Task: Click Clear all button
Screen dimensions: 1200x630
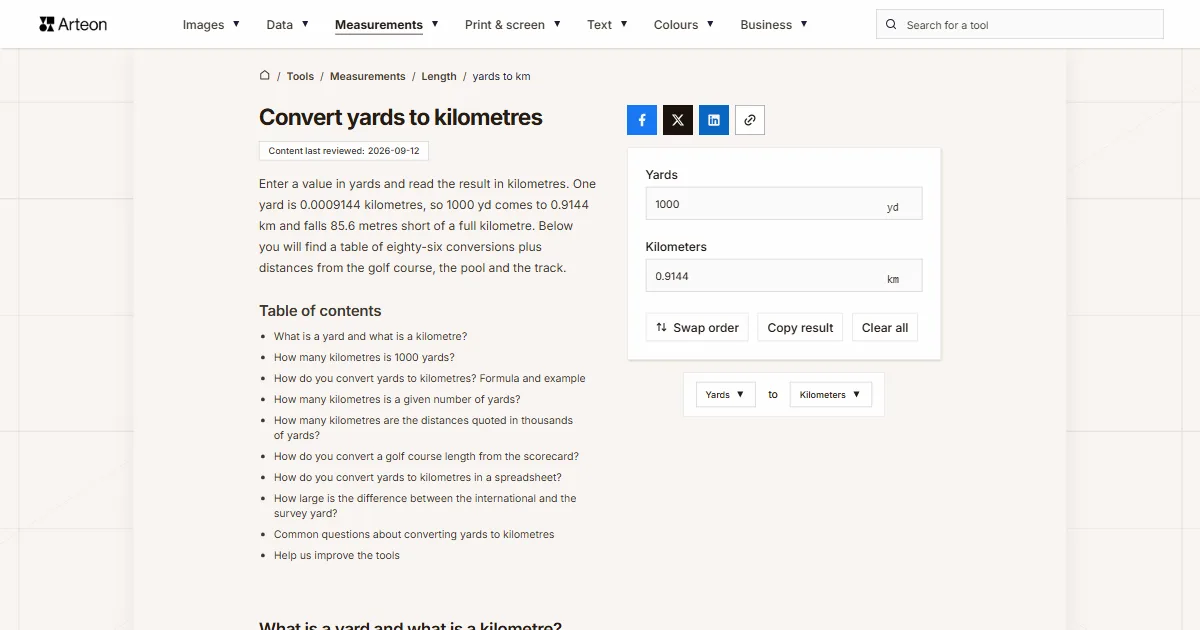Action: click(x=885, y=327)
